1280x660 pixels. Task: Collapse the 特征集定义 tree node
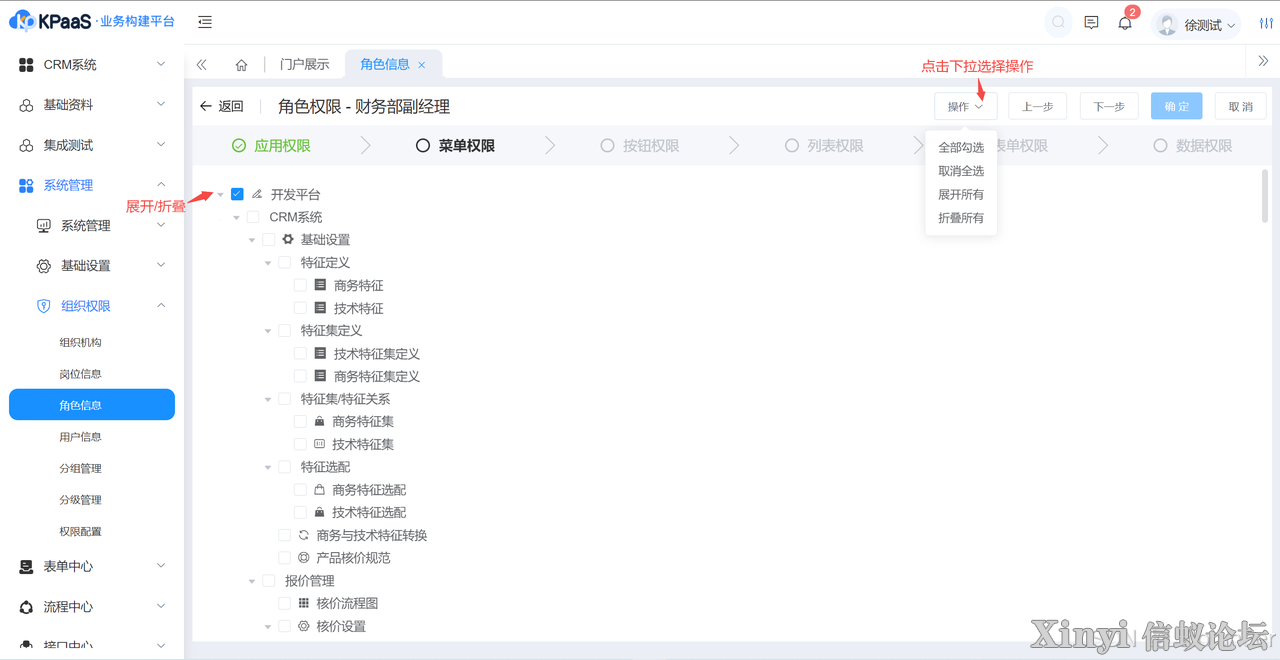[x=269, y=331]
